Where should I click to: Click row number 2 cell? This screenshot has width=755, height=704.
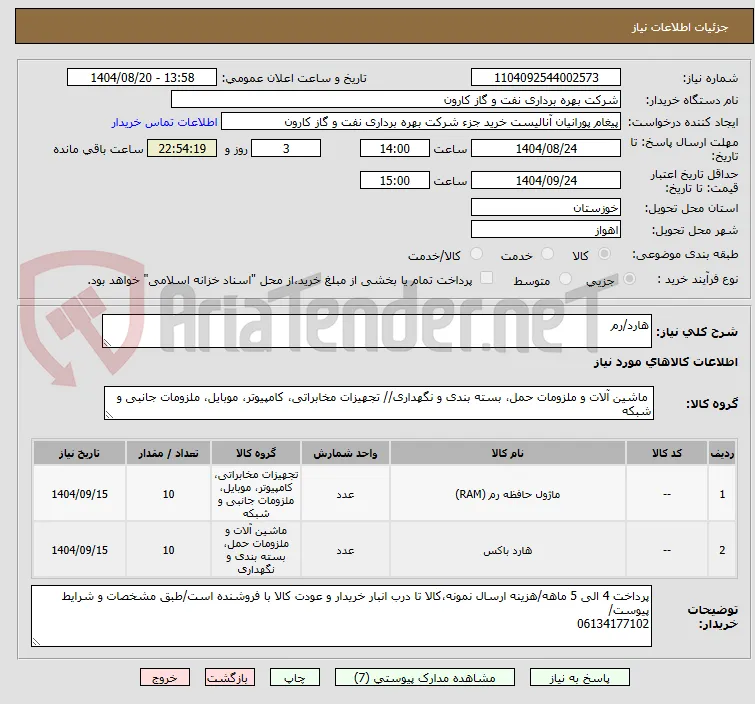[x=722, y=550]
